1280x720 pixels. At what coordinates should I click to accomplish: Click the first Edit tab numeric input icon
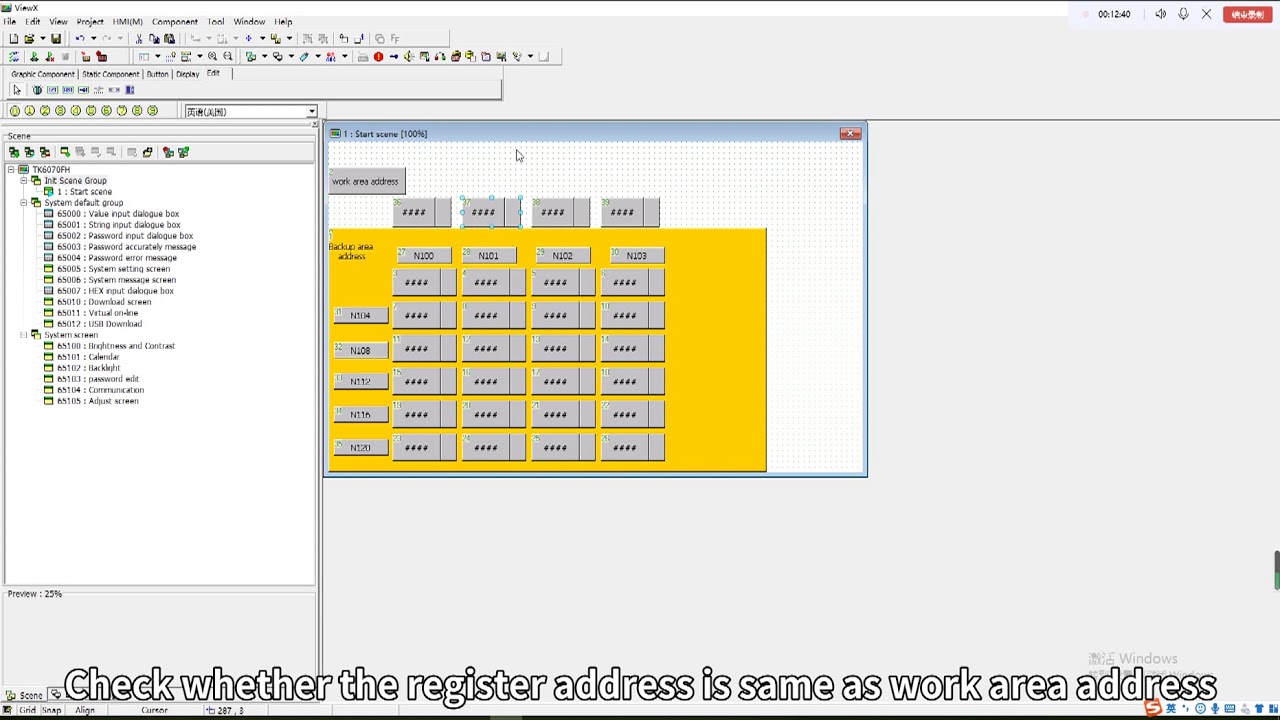pos(53,90)
